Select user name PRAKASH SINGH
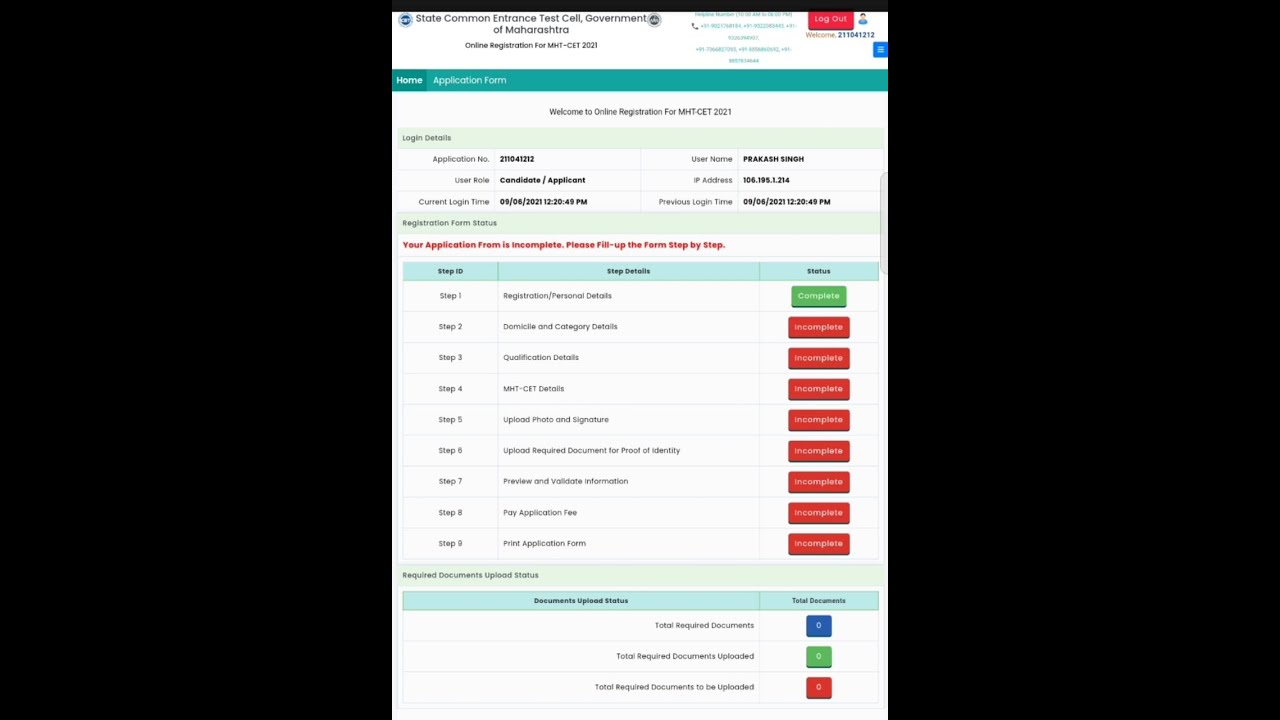The width and height of the screenshot is (1280, 720). click(x=773, y=159)
